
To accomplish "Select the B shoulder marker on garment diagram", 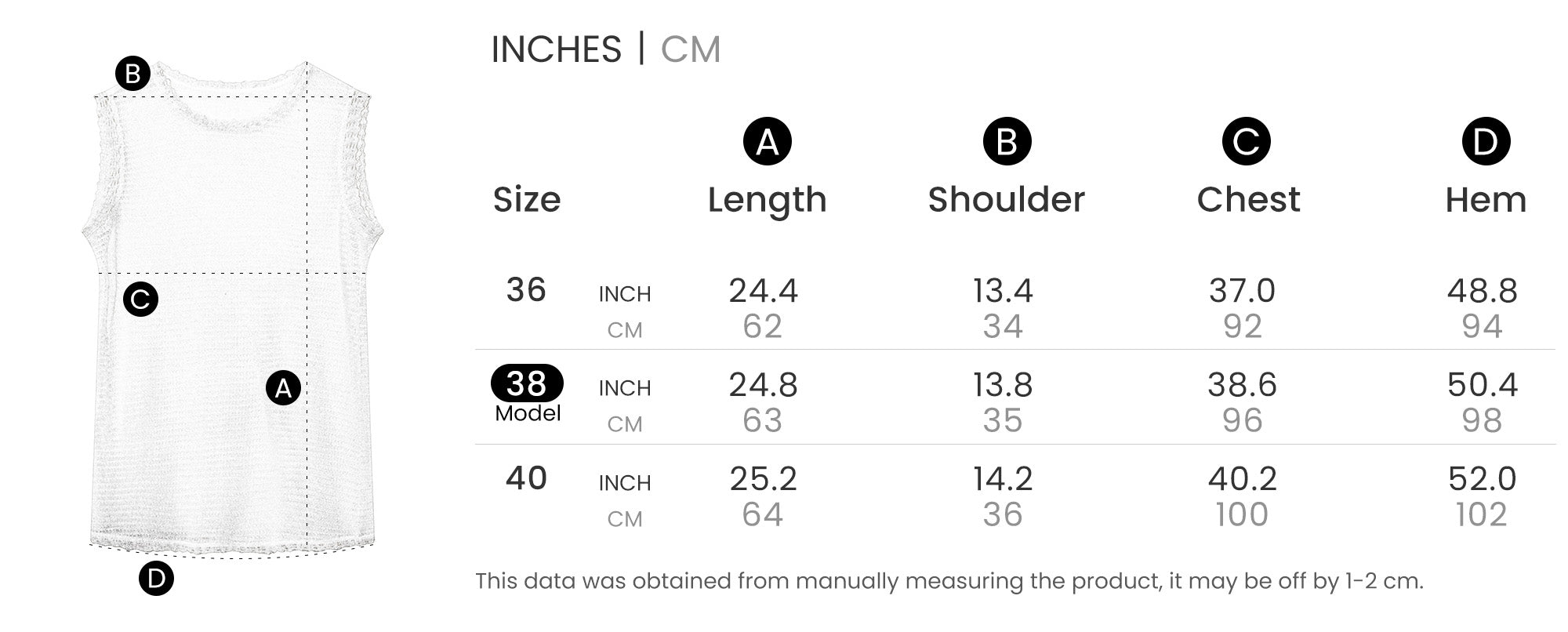I will pos(132,74).
